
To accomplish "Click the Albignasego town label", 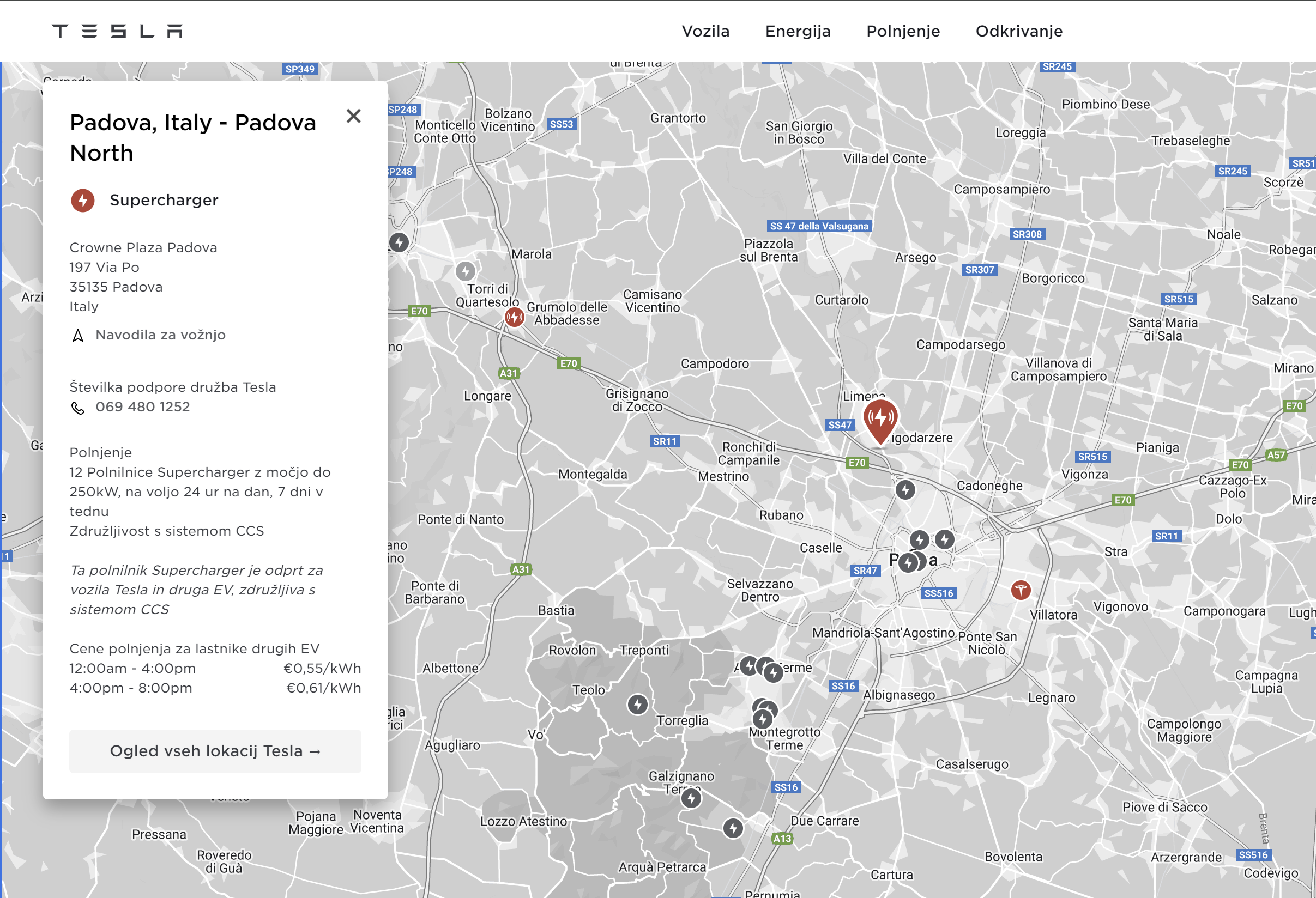I will click(x=898, y=695).
